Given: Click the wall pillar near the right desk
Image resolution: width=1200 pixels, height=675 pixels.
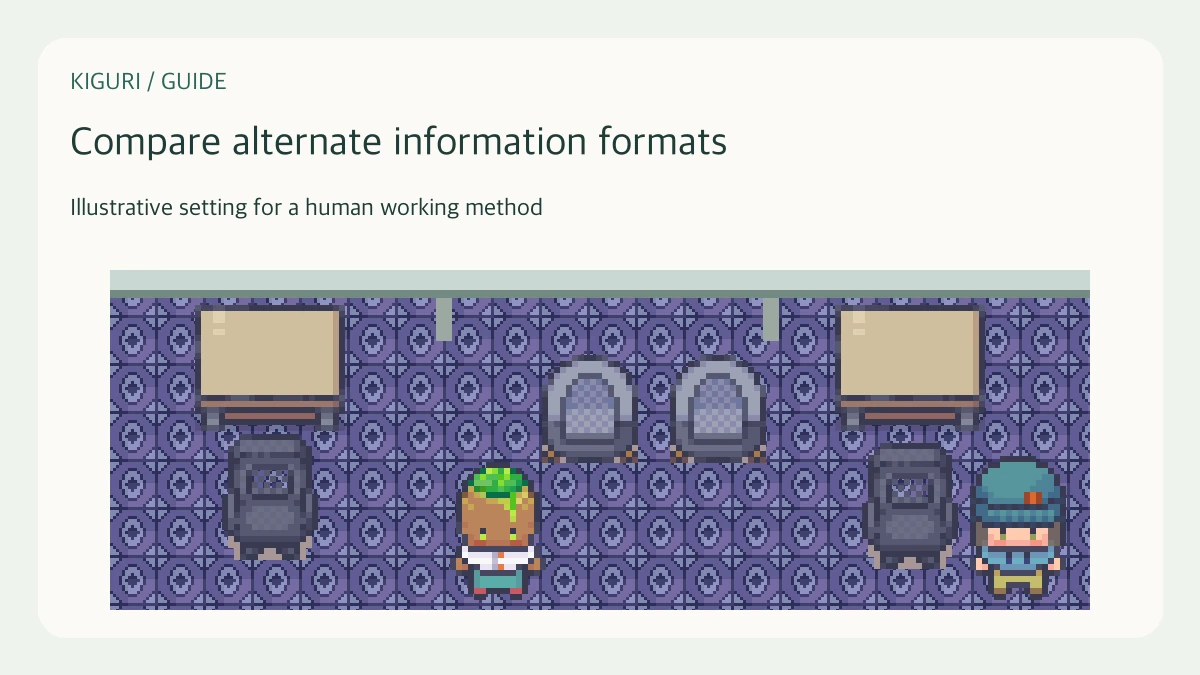Looking at the screenshot, I should pyautogui.click(x=771, y=319).
